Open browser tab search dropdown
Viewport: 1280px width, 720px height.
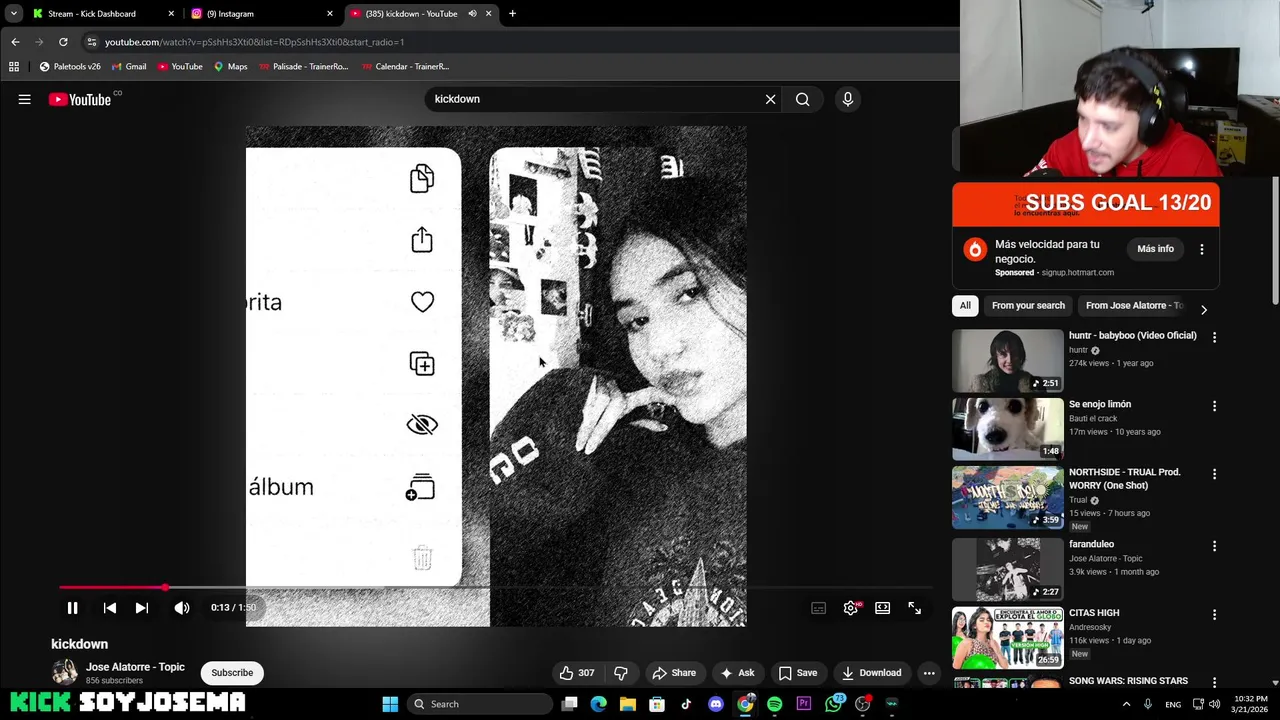tap(13, 14)
